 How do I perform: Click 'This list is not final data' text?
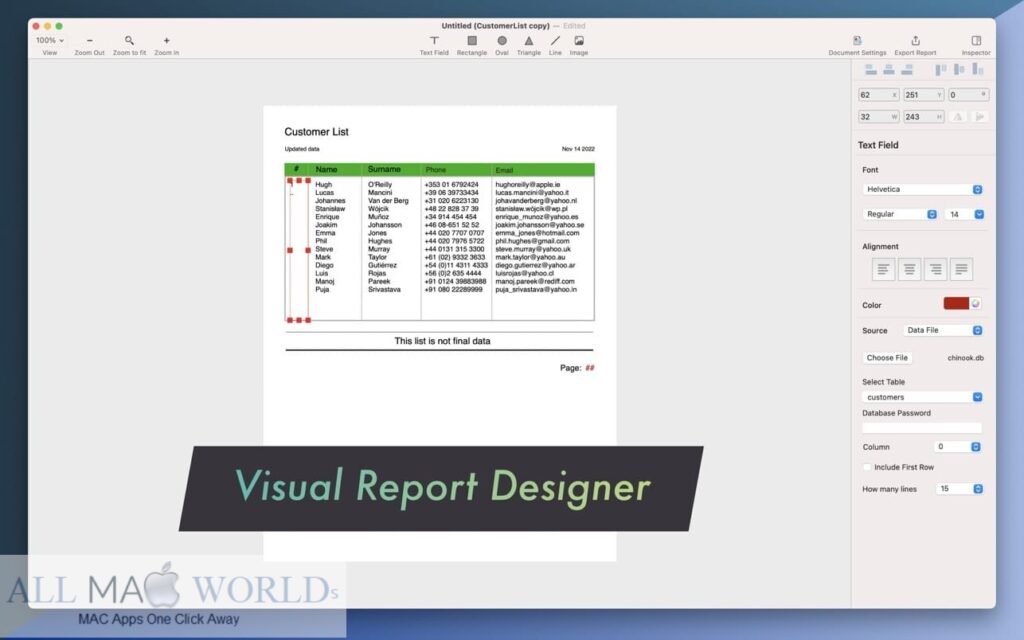coord(442,341)
